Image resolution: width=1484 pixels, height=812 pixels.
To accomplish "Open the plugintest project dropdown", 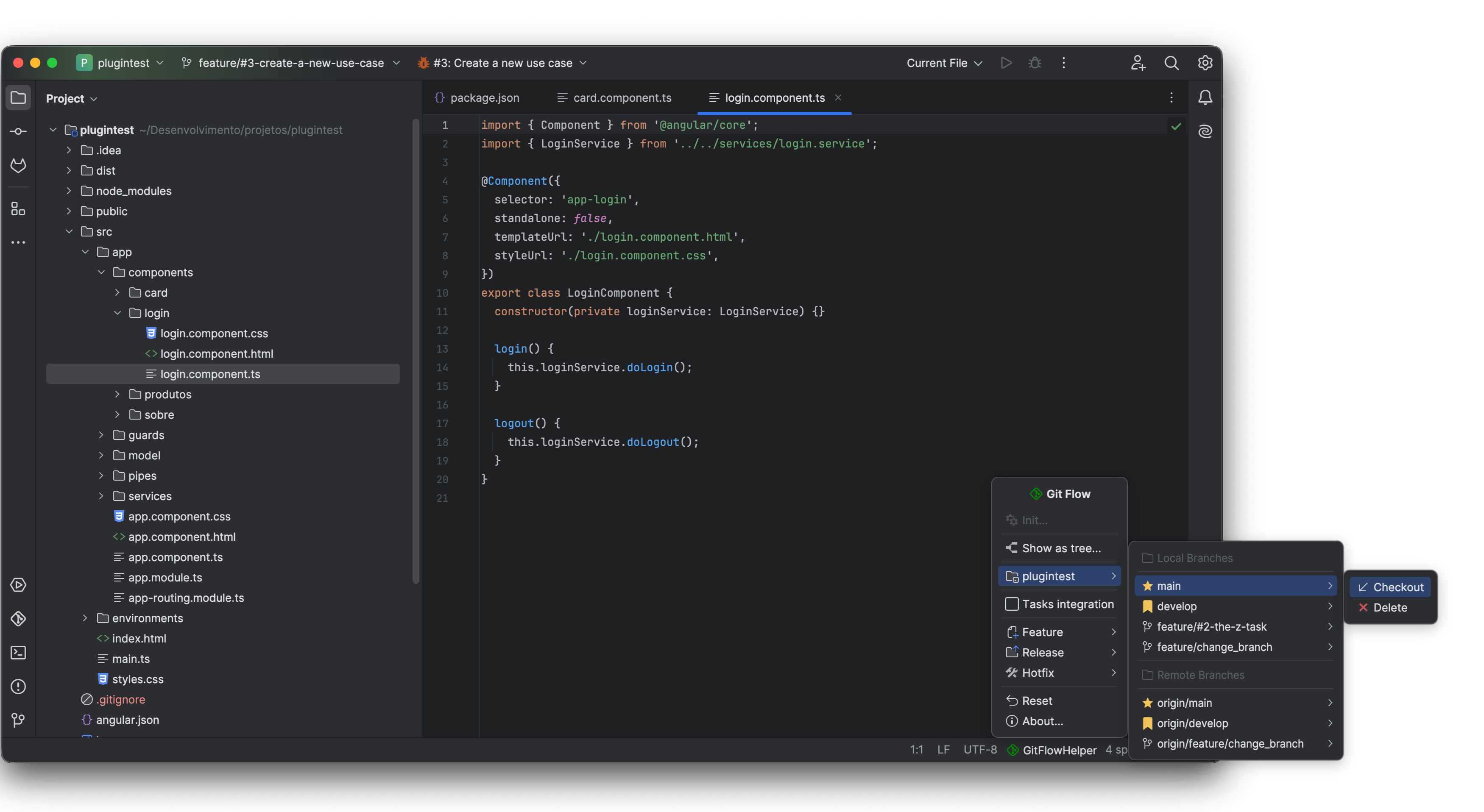I will (120, 63).
